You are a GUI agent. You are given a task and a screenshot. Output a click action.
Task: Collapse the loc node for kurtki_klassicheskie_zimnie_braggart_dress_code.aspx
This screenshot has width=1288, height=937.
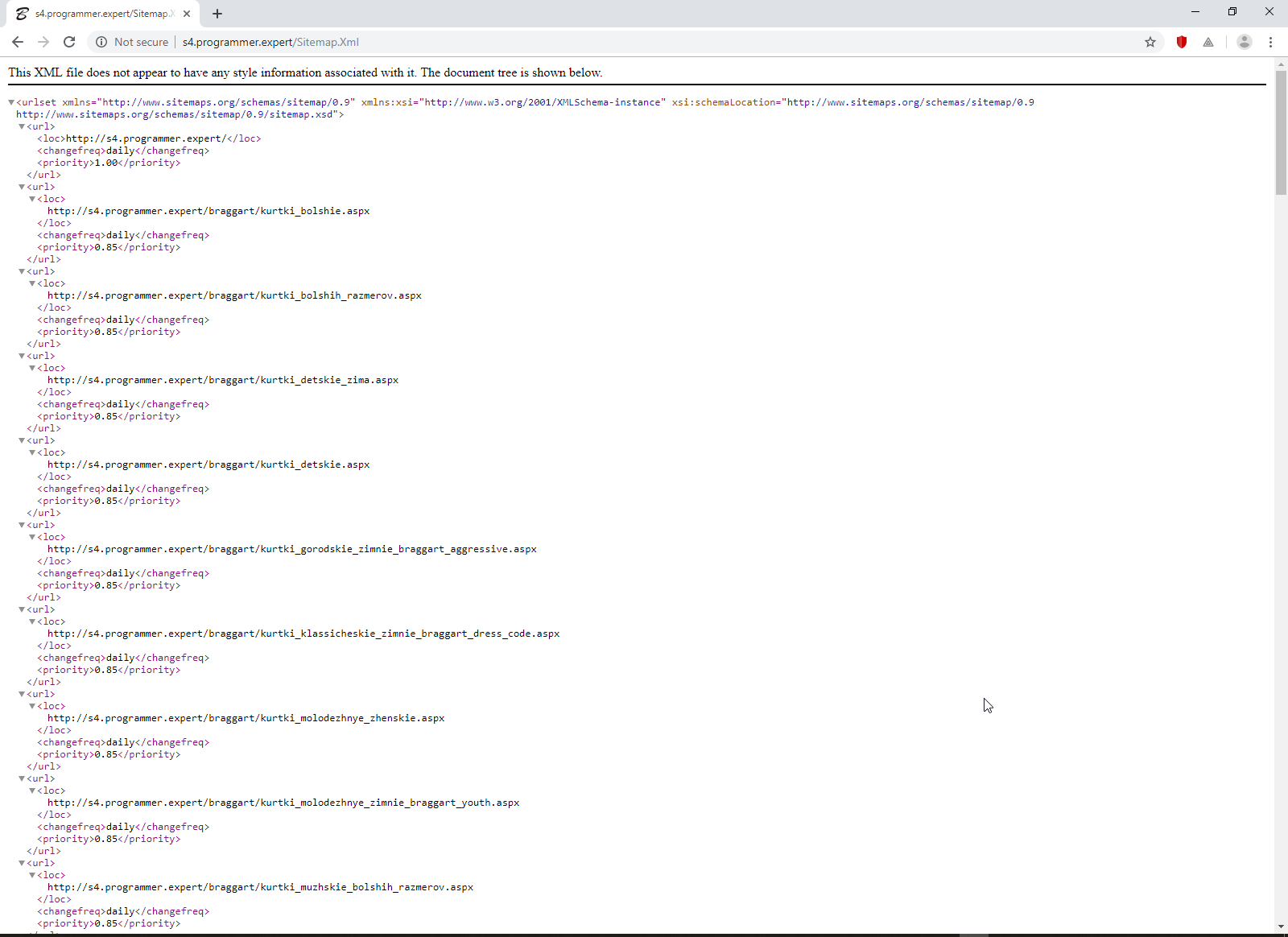point(32,621)
